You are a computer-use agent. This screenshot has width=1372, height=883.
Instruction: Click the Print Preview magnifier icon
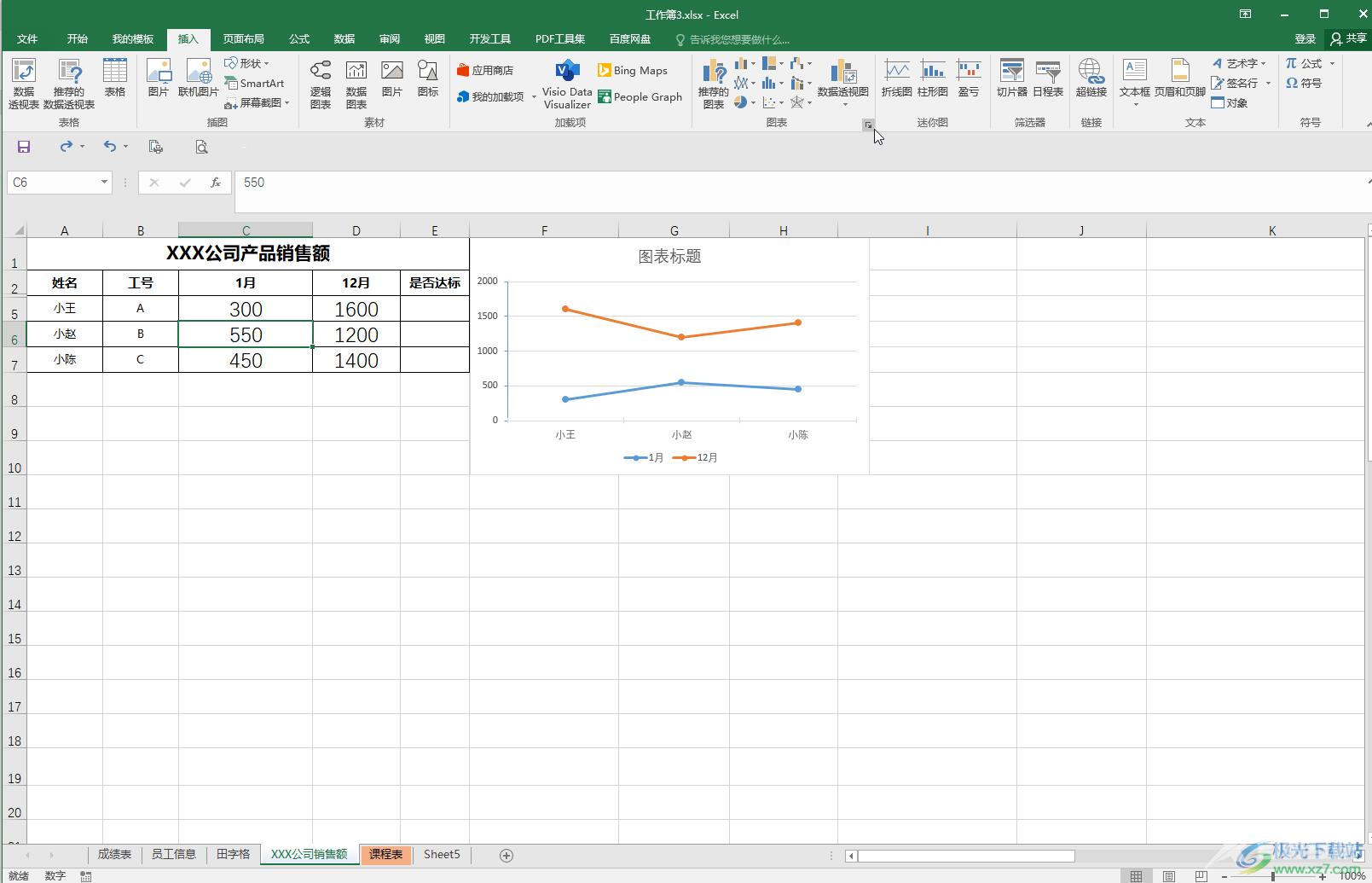[201, 147]
